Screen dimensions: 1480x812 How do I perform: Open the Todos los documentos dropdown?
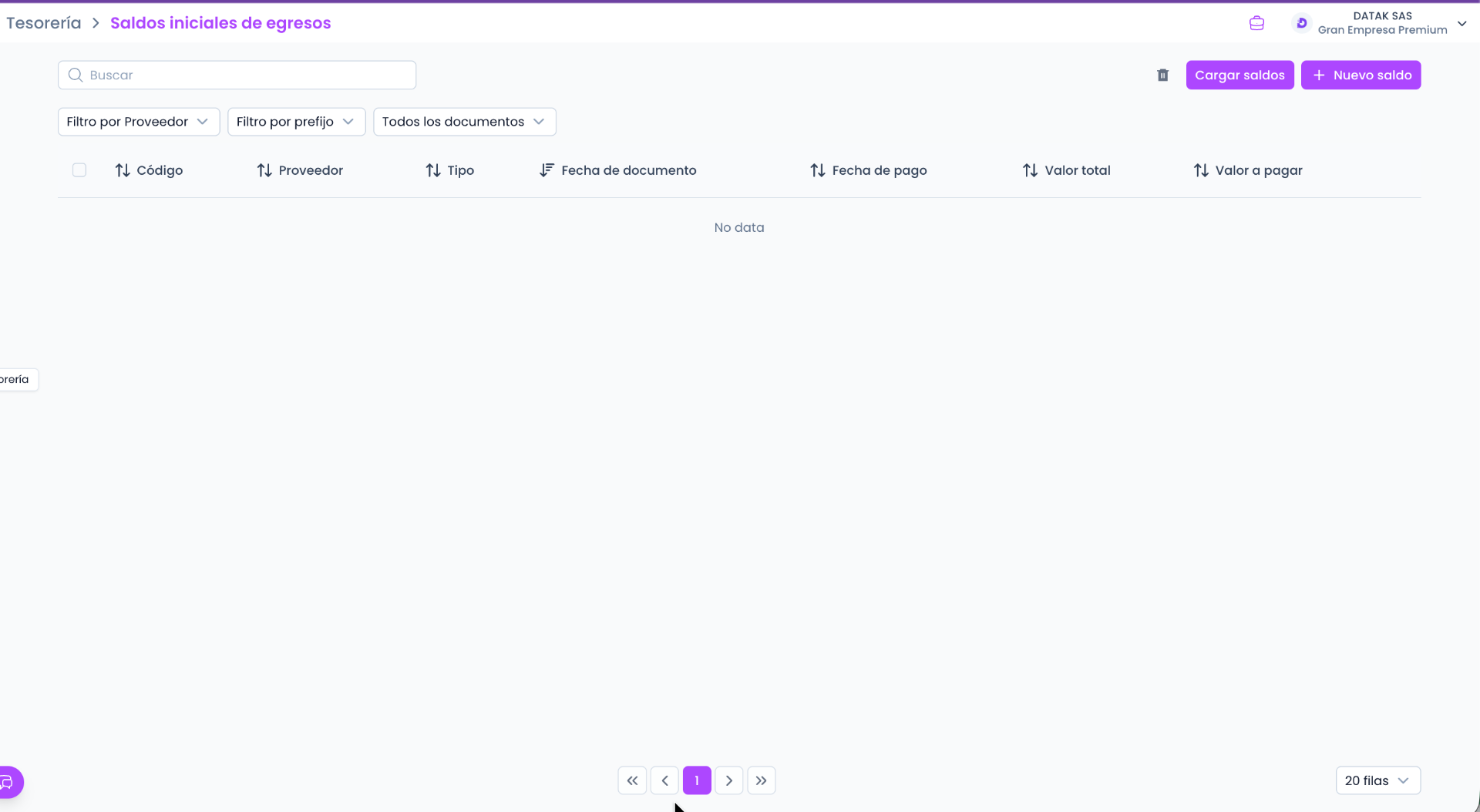[464, 122]
